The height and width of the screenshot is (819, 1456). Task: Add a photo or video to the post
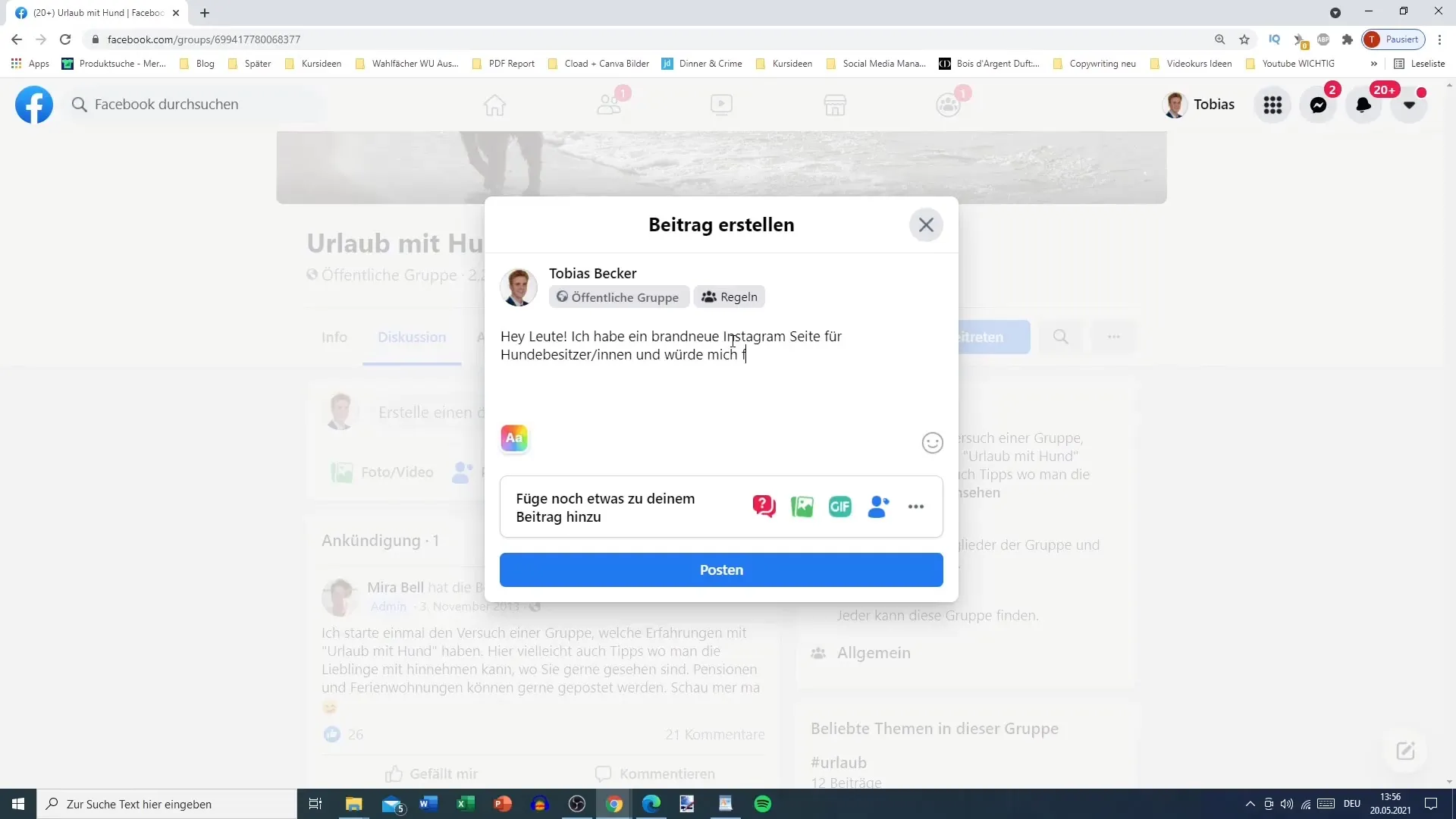coord(802,507)
